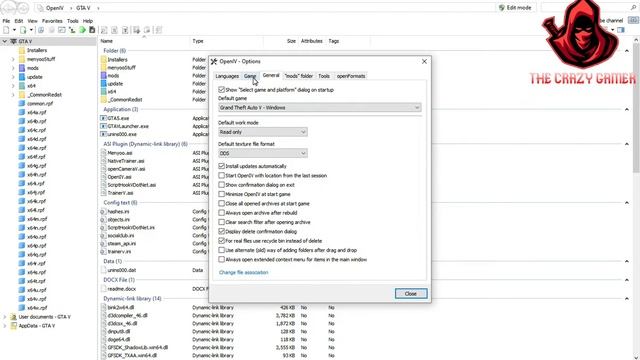This screenshot has height=360, width=640.
Task: Click the OpenIV breadcrumb in address bar
Action: click(x=55, y=8)
